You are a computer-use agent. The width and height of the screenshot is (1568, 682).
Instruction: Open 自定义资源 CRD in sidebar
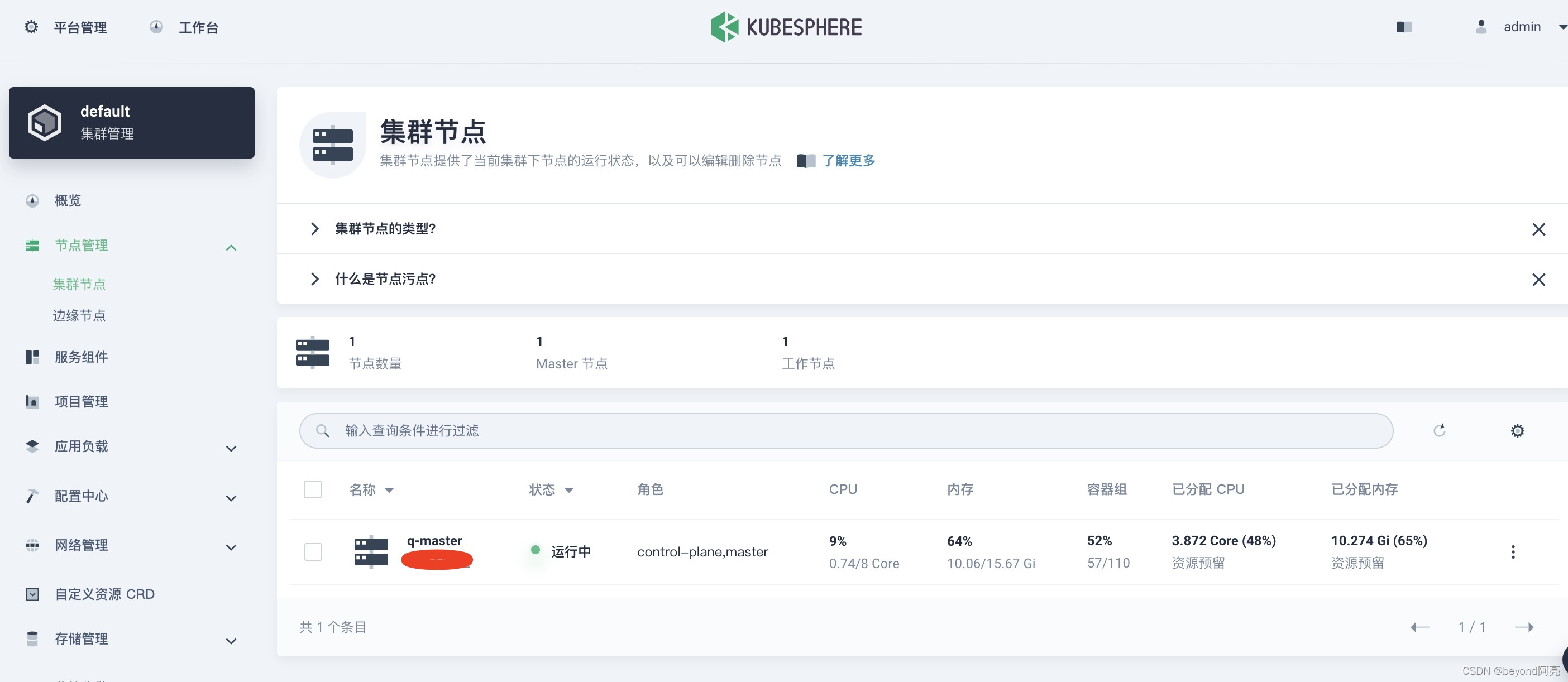104,594
